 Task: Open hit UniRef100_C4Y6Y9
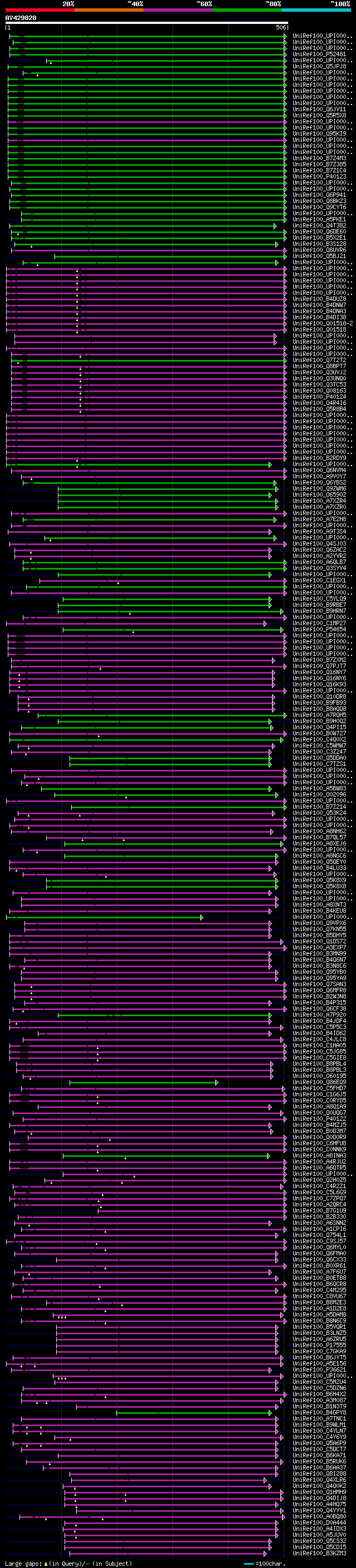click(x=319, y=1436)
